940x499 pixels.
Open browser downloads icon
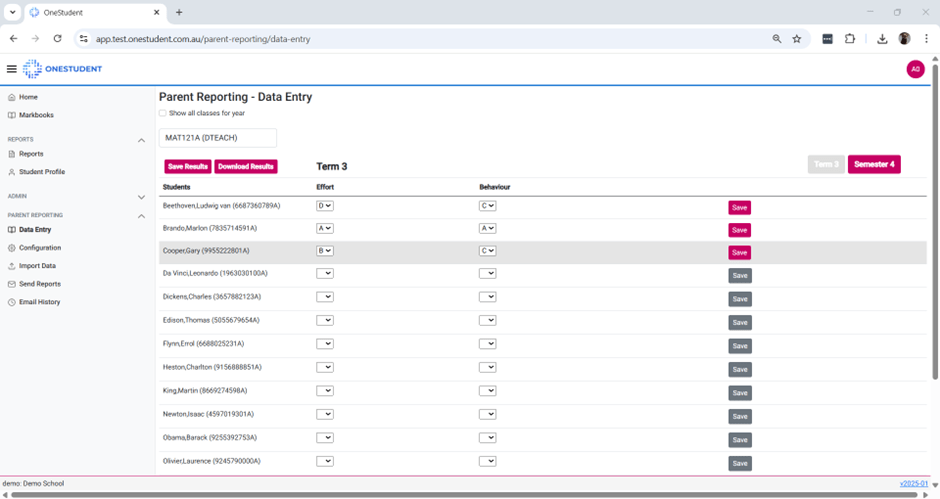pyautogui.click(x=882, y=39)
